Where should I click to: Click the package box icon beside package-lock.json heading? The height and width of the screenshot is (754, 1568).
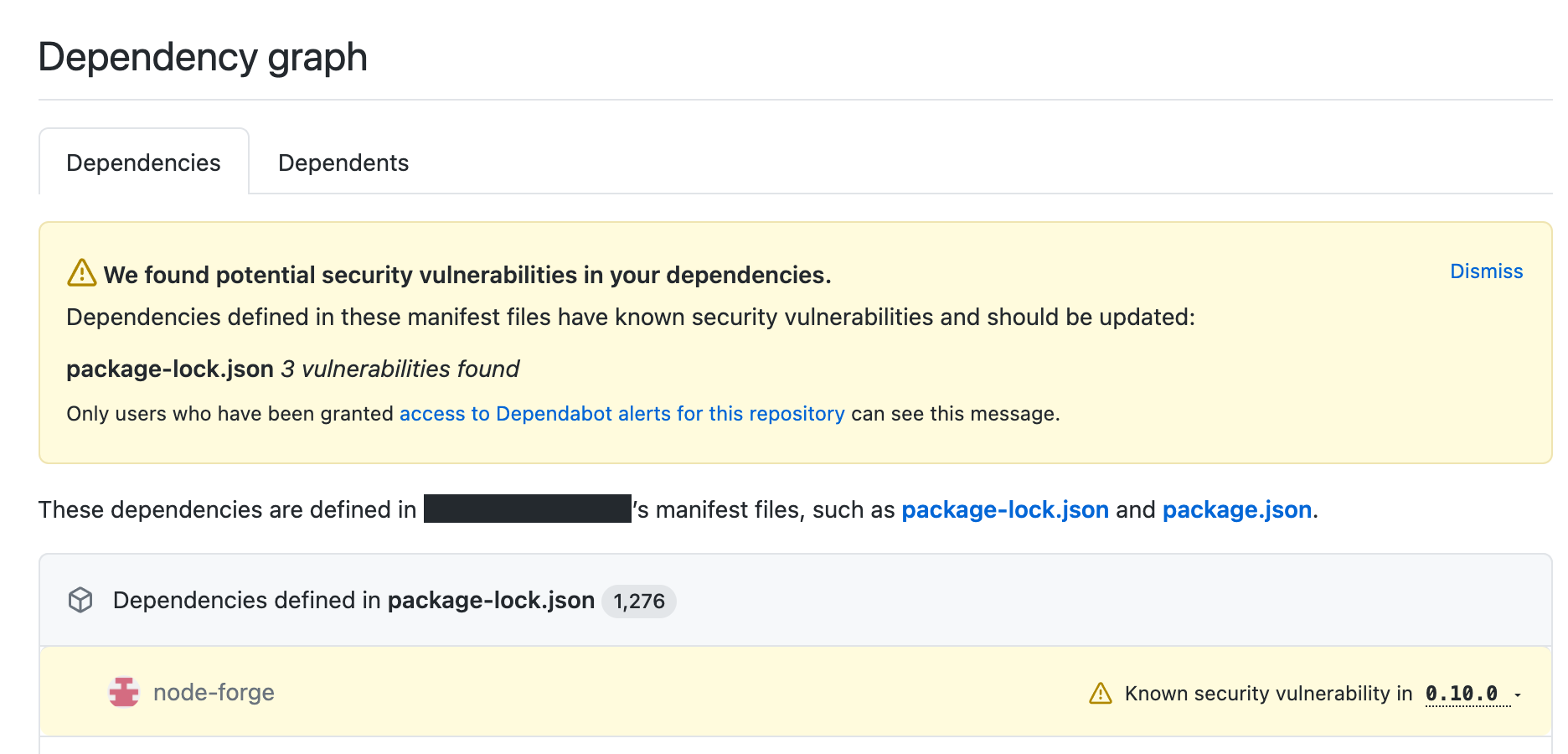point(81,600)
